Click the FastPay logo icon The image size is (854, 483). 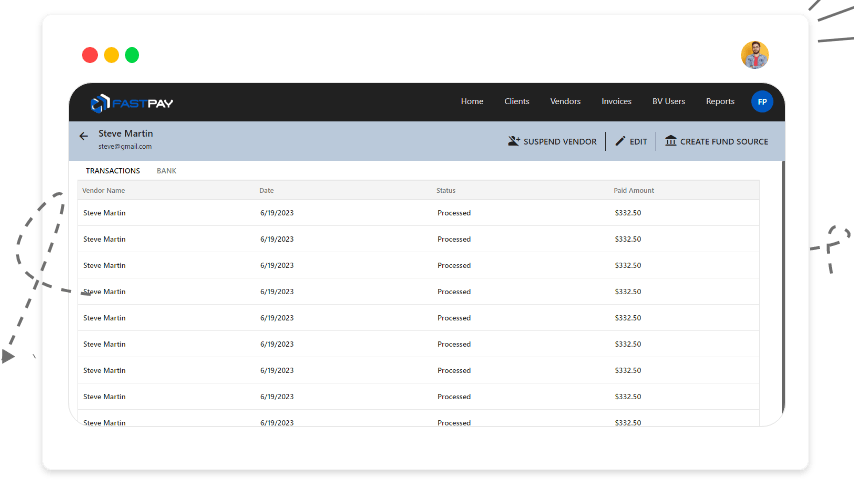click(x=99, y=103)
